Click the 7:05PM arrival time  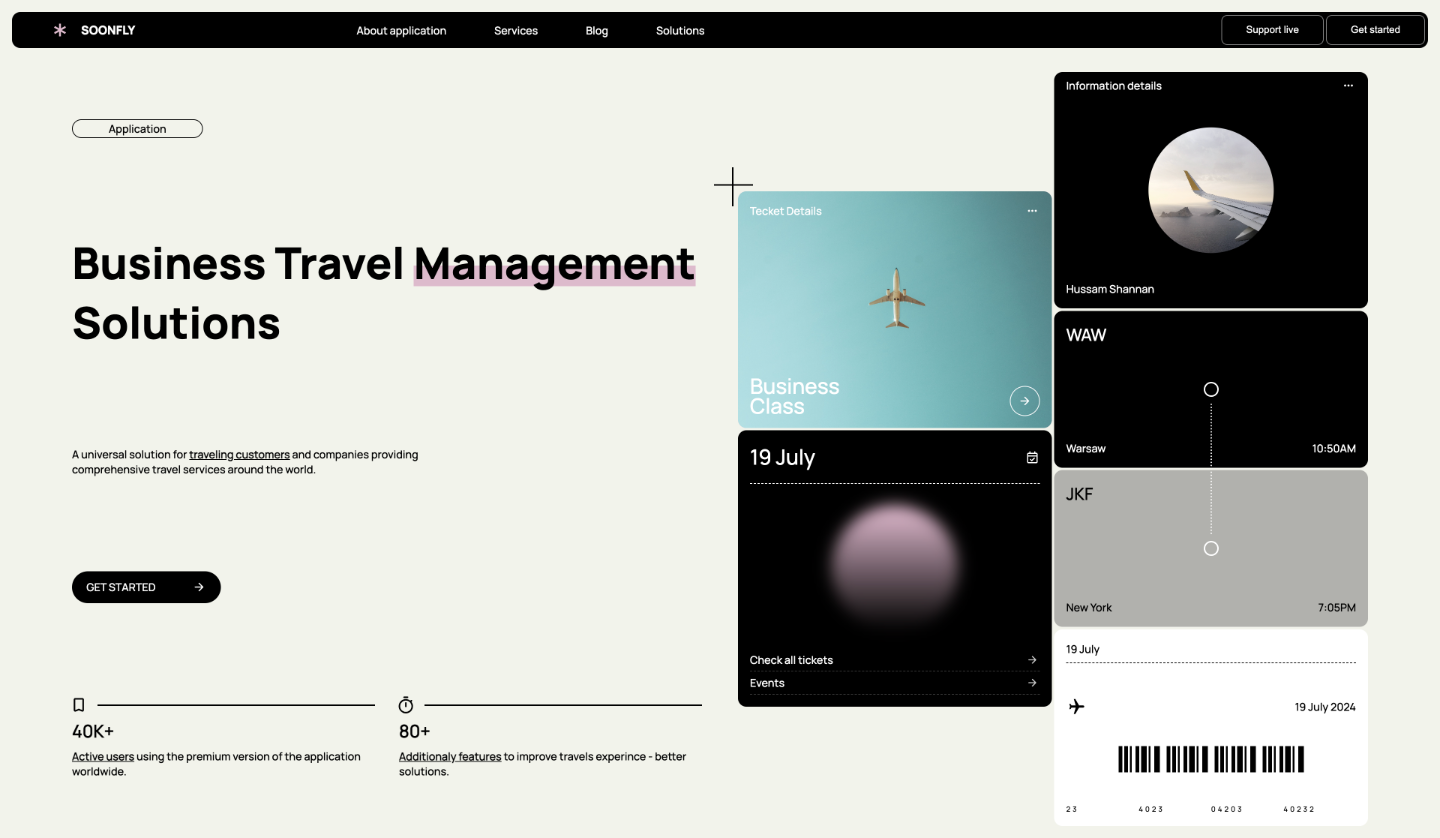pyautogui.click(x=1337, y=608)
